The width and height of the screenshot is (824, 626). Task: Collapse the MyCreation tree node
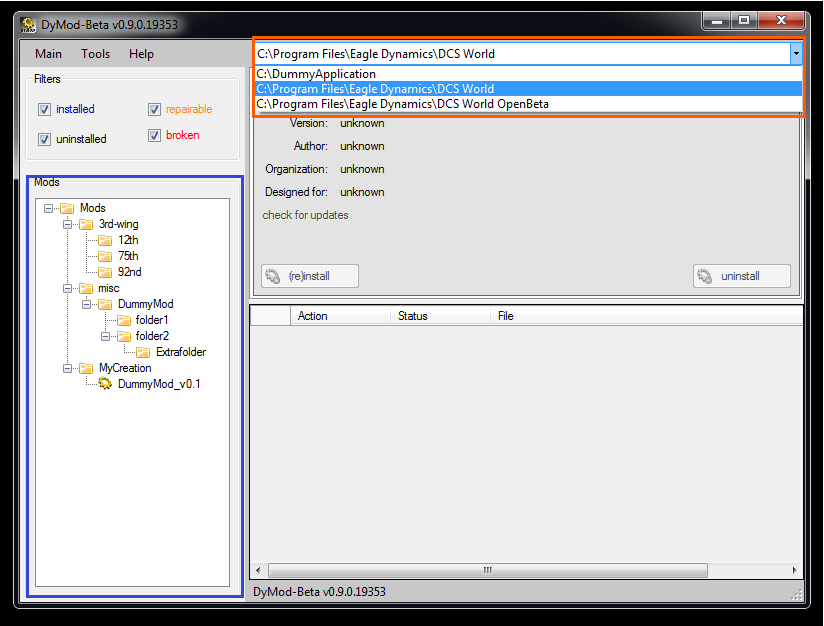click(67, 368)
